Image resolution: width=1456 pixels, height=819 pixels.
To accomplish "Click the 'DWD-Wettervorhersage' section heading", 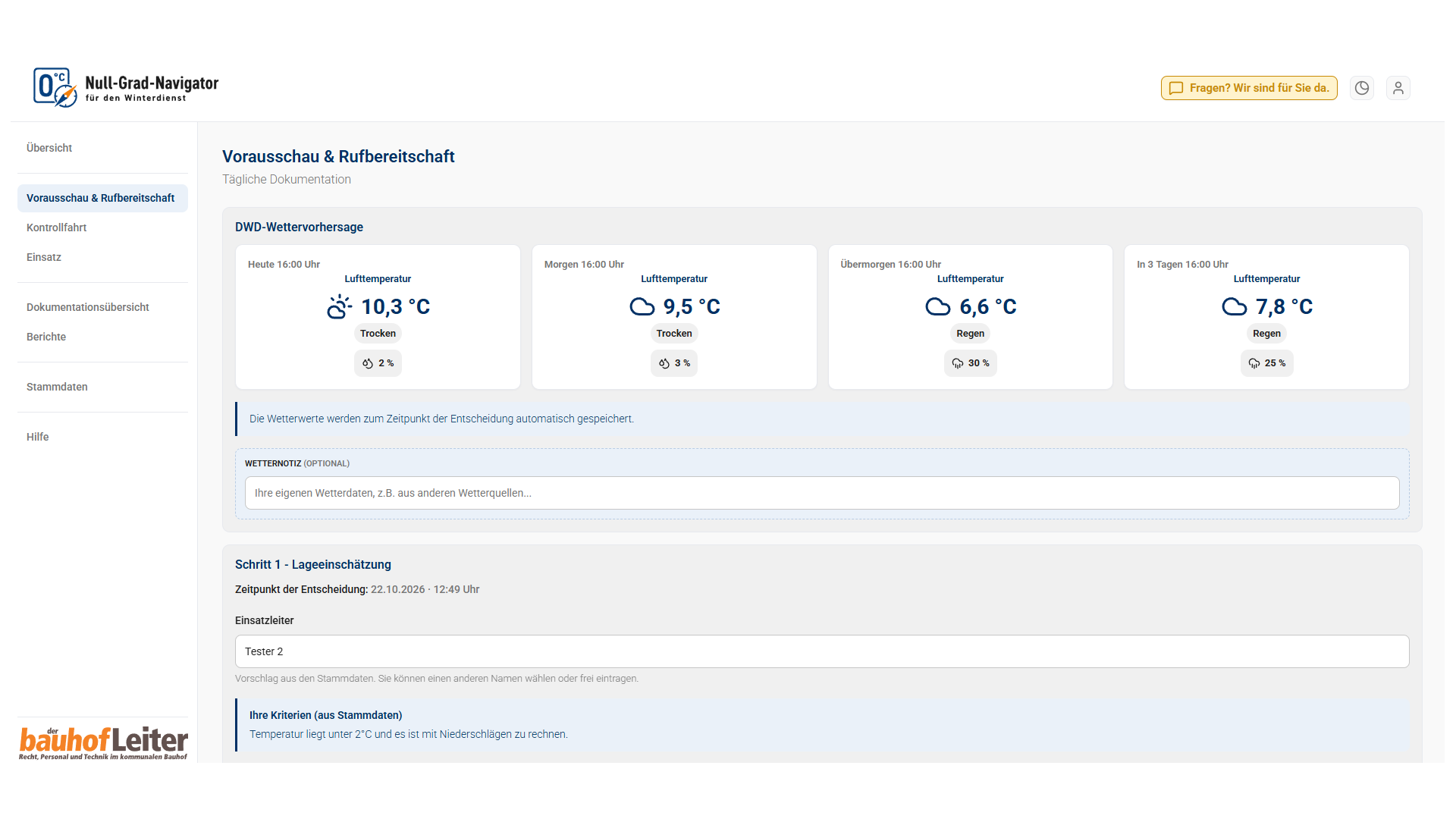I will [x=299, y=227].
